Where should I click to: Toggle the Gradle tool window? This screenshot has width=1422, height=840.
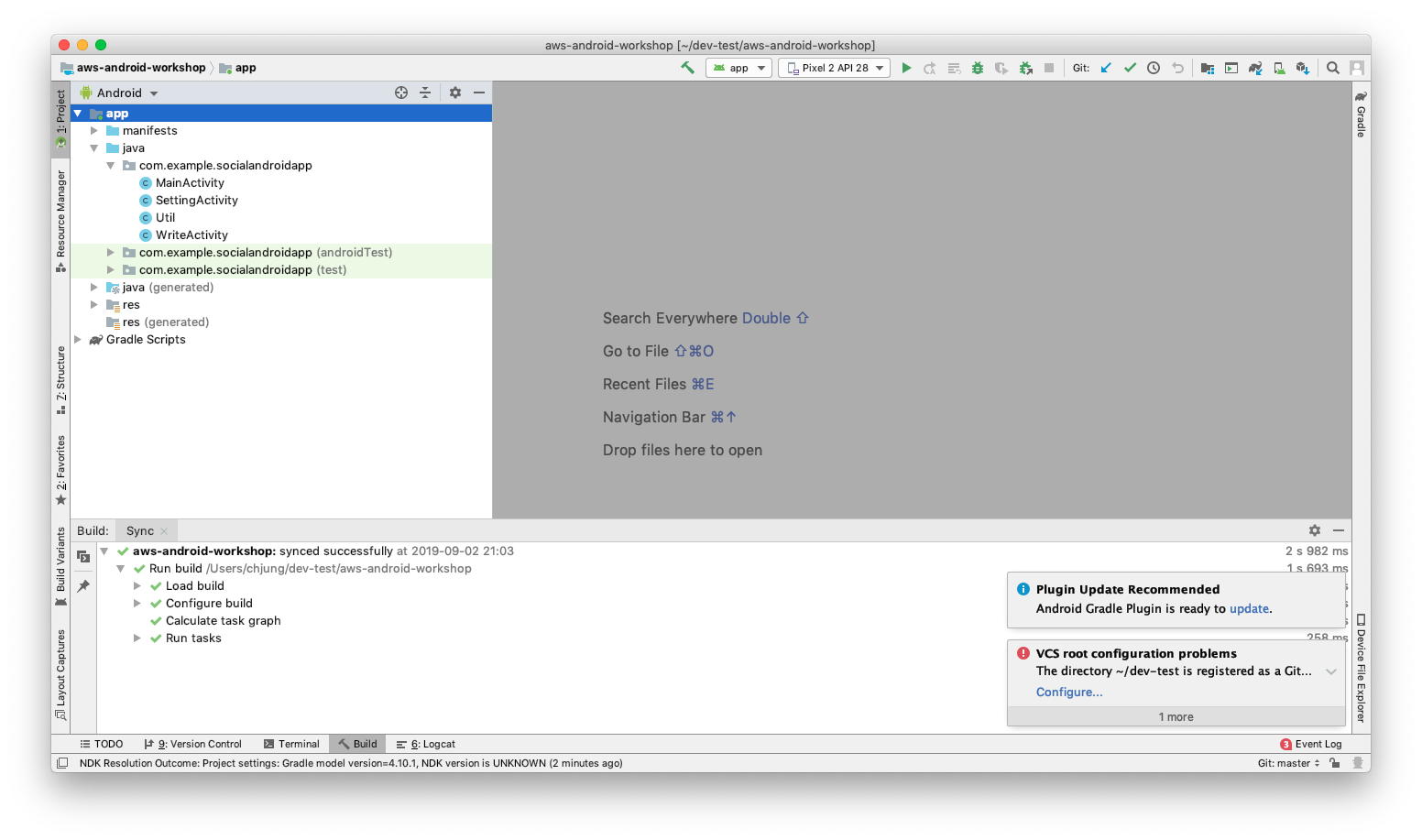[x=1362, y=114]
